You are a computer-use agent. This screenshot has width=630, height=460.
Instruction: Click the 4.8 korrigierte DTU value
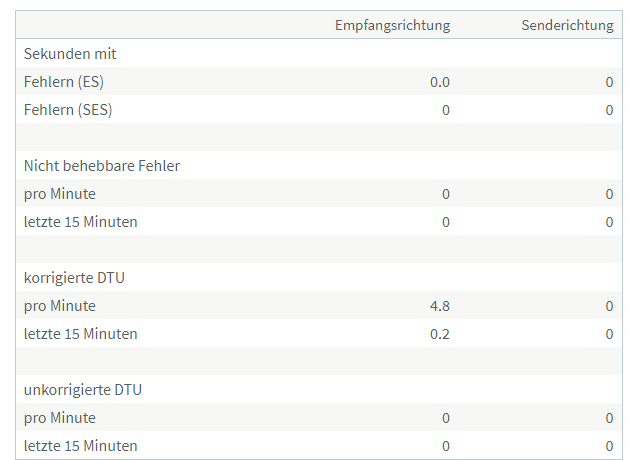tap(440, 306)
